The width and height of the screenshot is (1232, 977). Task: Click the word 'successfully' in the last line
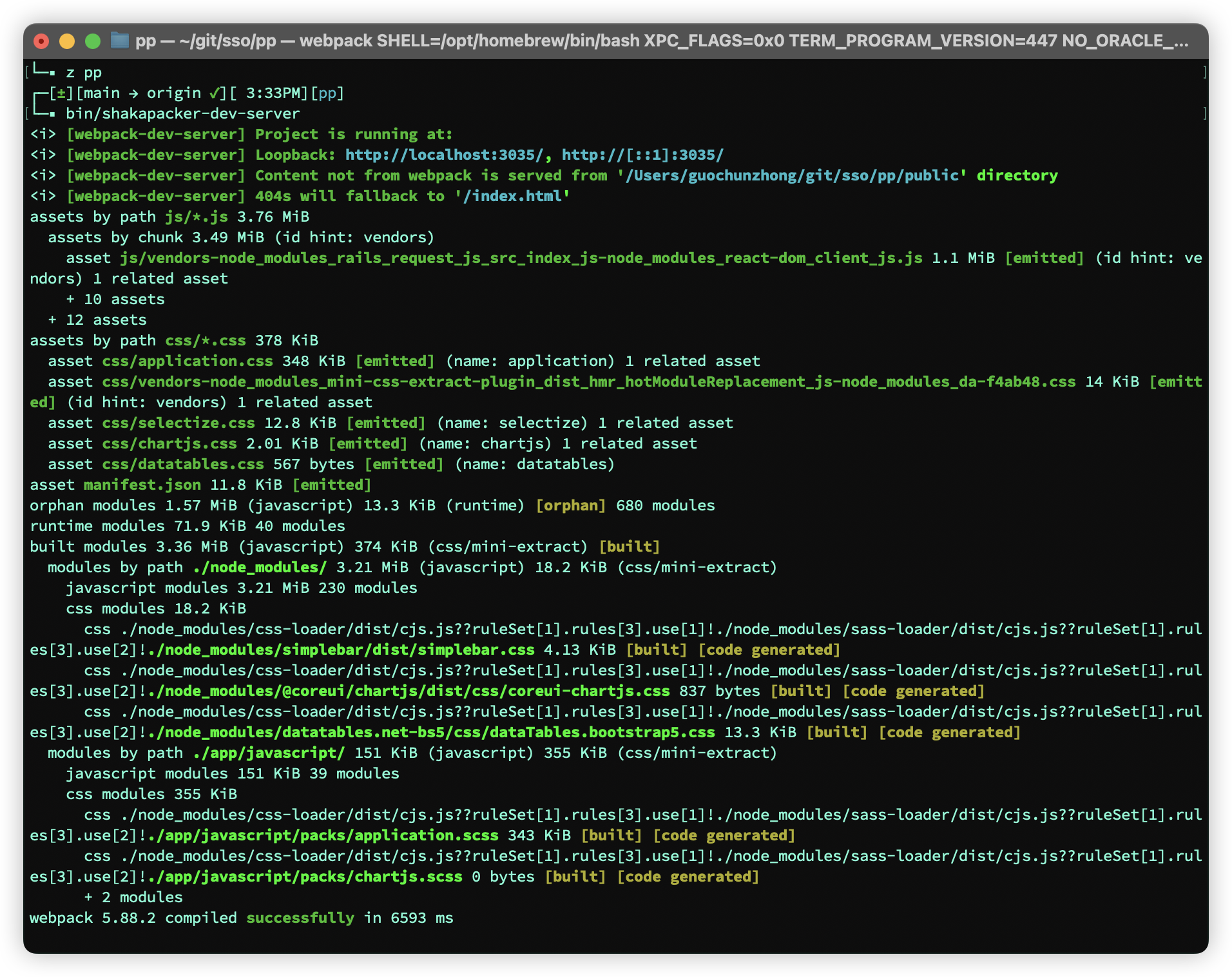coord(300,918)
